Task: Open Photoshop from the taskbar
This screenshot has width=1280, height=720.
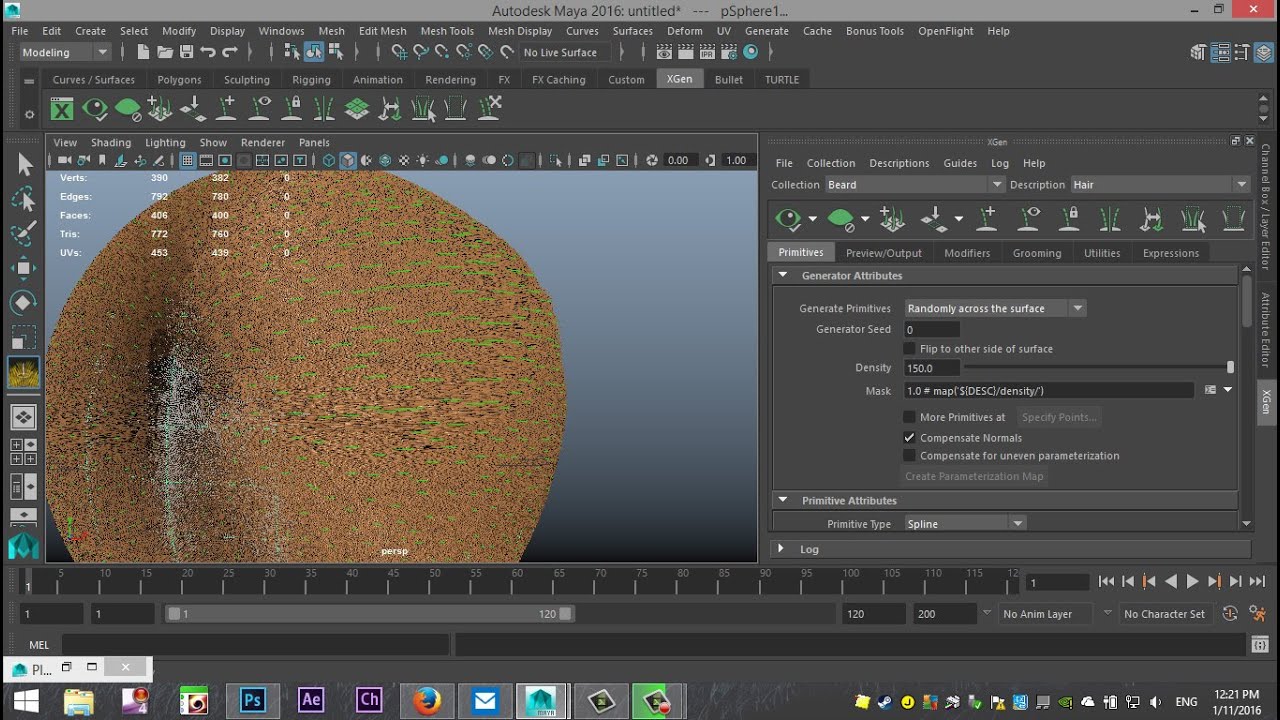Action: click(252, 700)
